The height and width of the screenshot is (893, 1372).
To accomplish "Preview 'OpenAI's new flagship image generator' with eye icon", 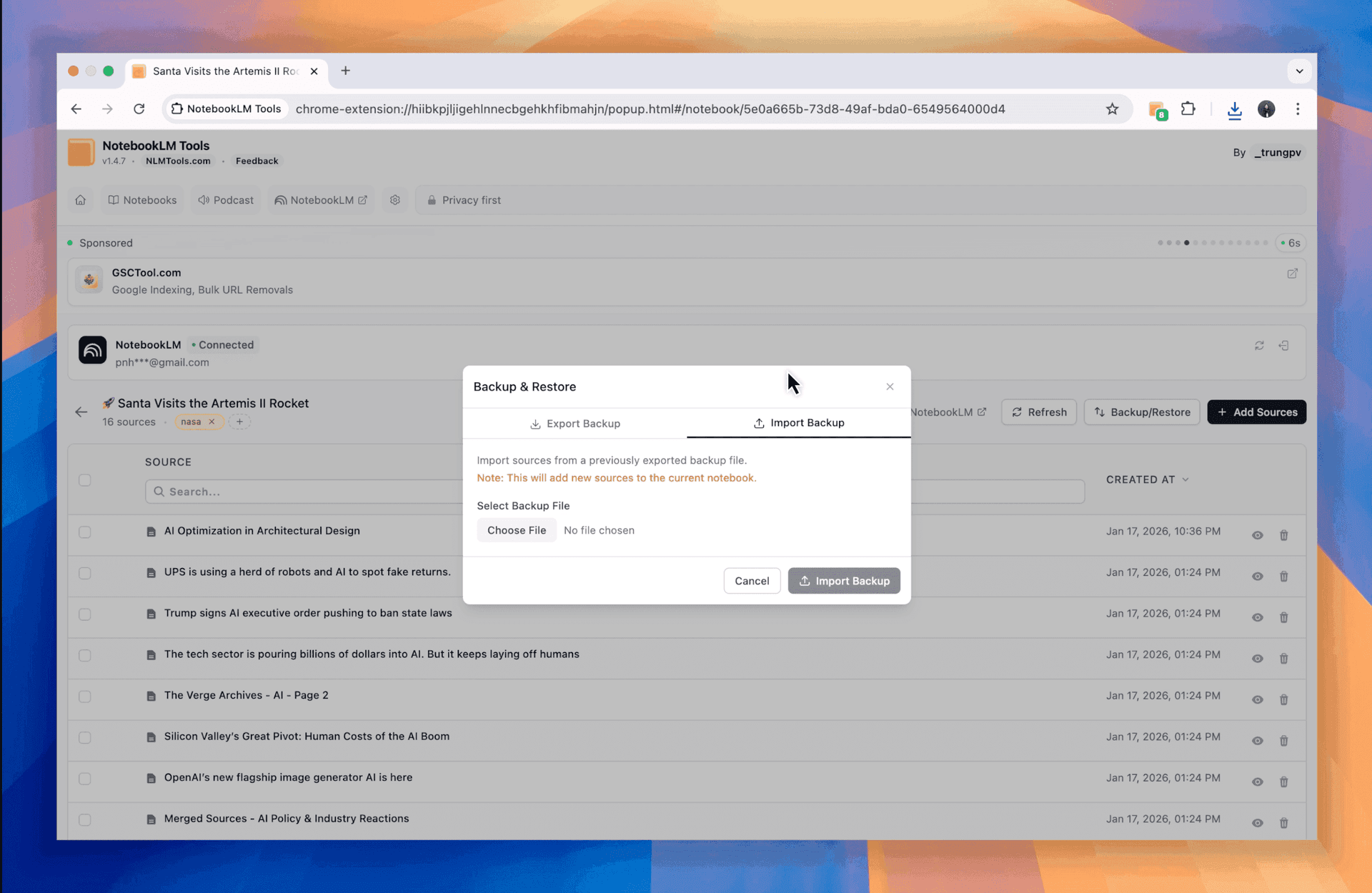I will [x=1258, y=782].
